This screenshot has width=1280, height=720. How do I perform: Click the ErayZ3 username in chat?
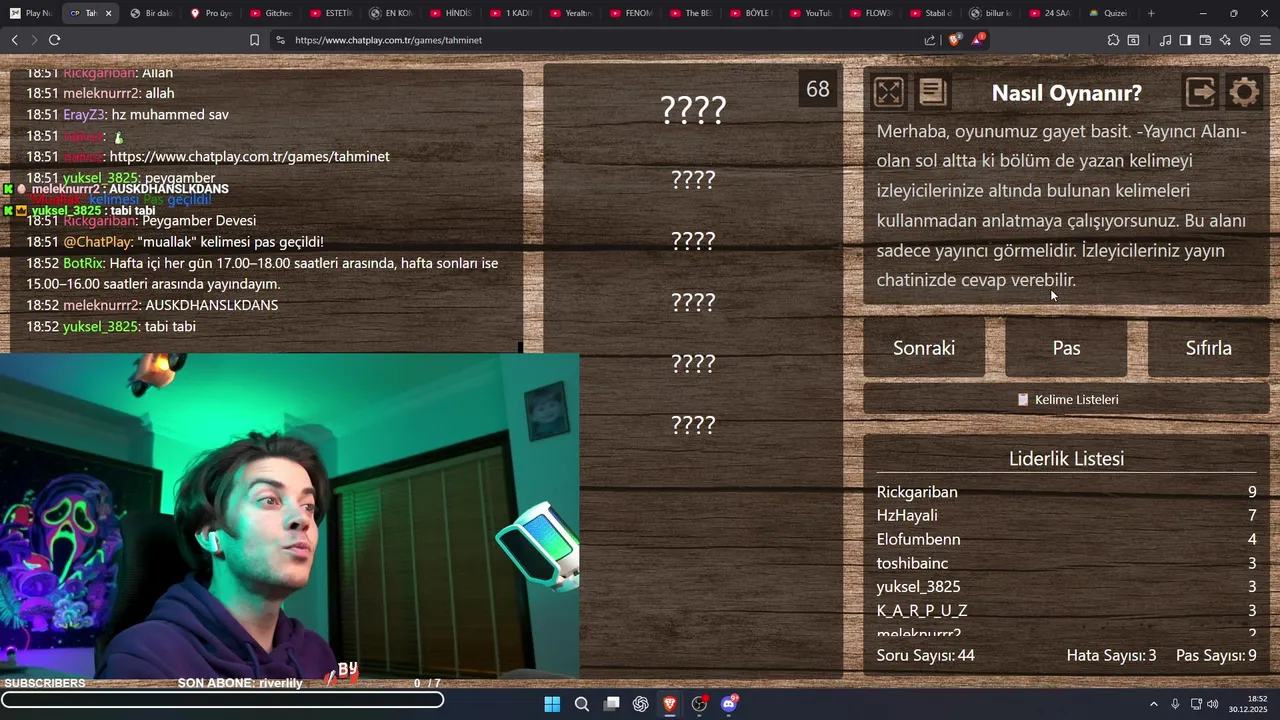click(x=83, y=115)
